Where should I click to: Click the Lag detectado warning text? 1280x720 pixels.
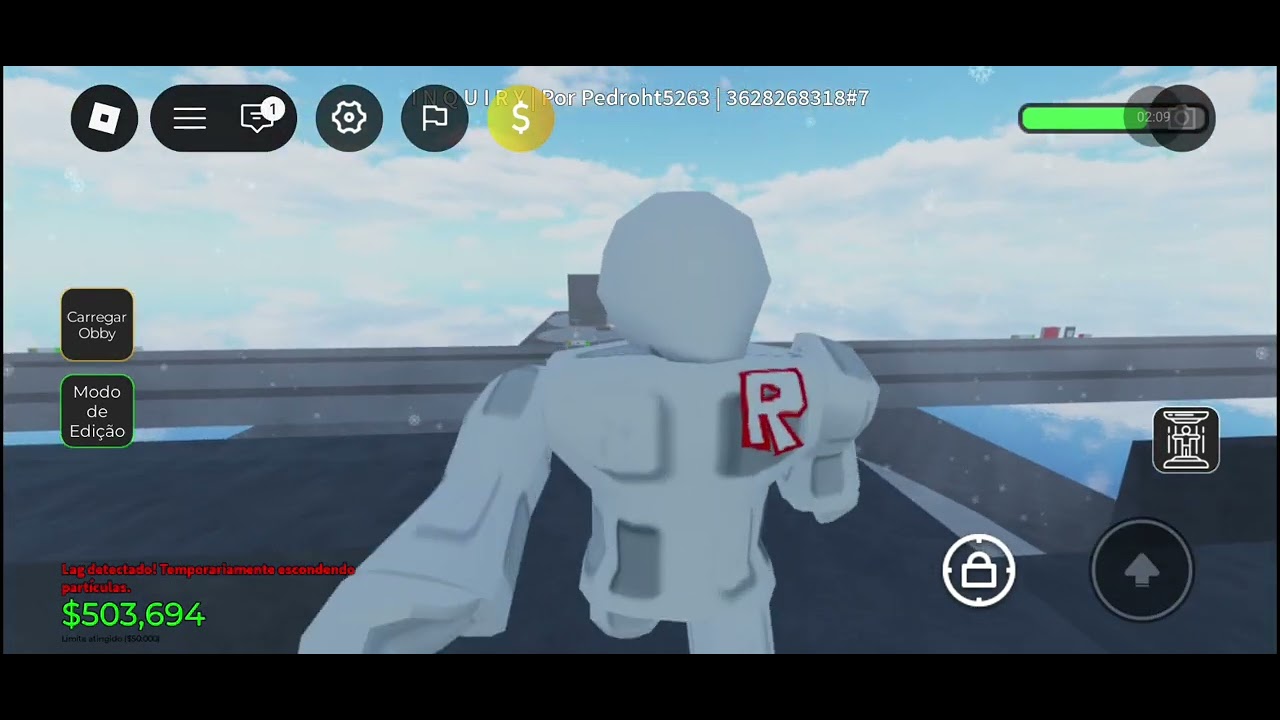coord(208,578)
